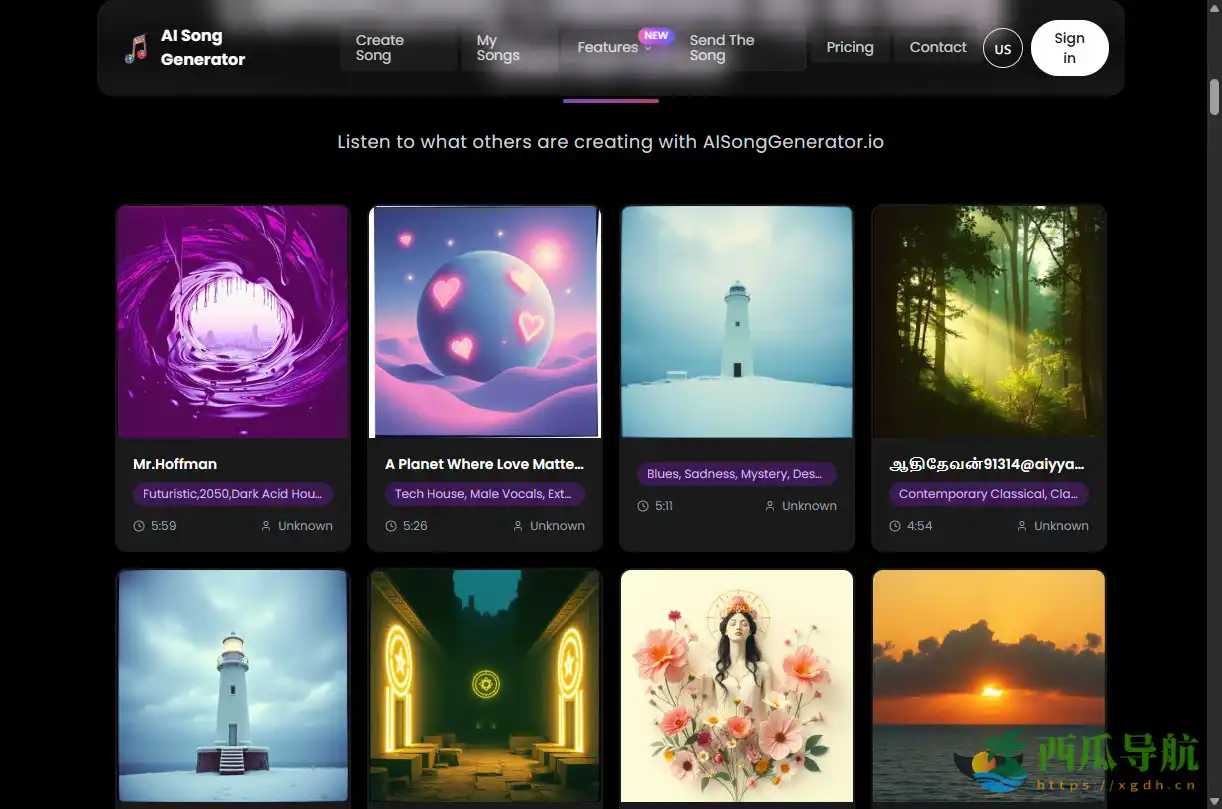Navigate to the Pricing page

click(850, 47)
